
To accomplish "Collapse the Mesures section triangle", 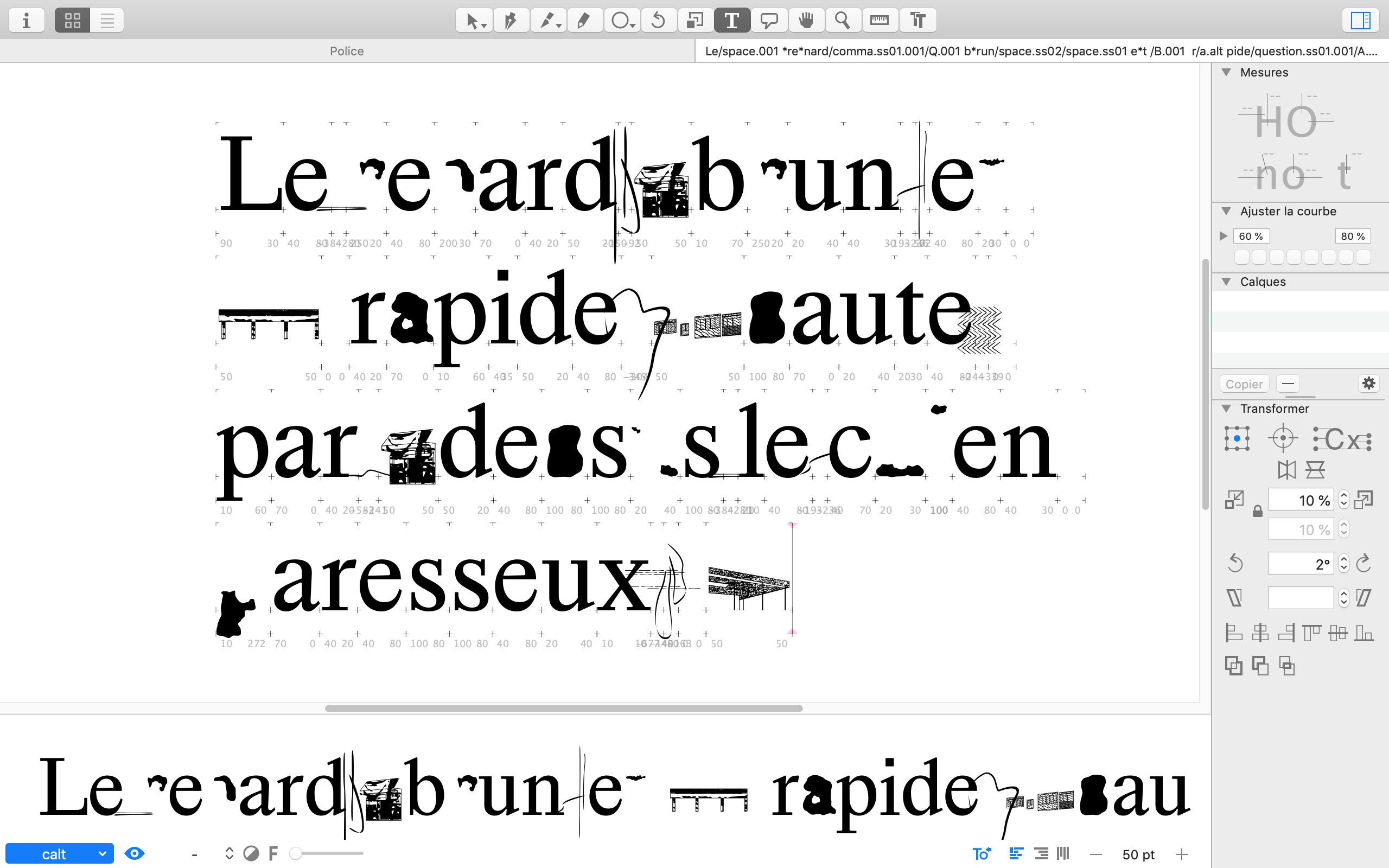I will tap(1227, 72).
